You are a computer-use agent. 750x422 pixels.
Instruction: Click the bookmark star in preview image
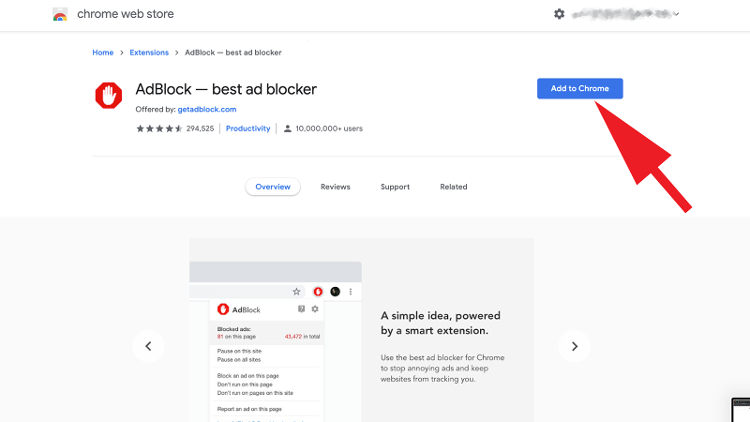pyautogui.click(x=296, y=291)
